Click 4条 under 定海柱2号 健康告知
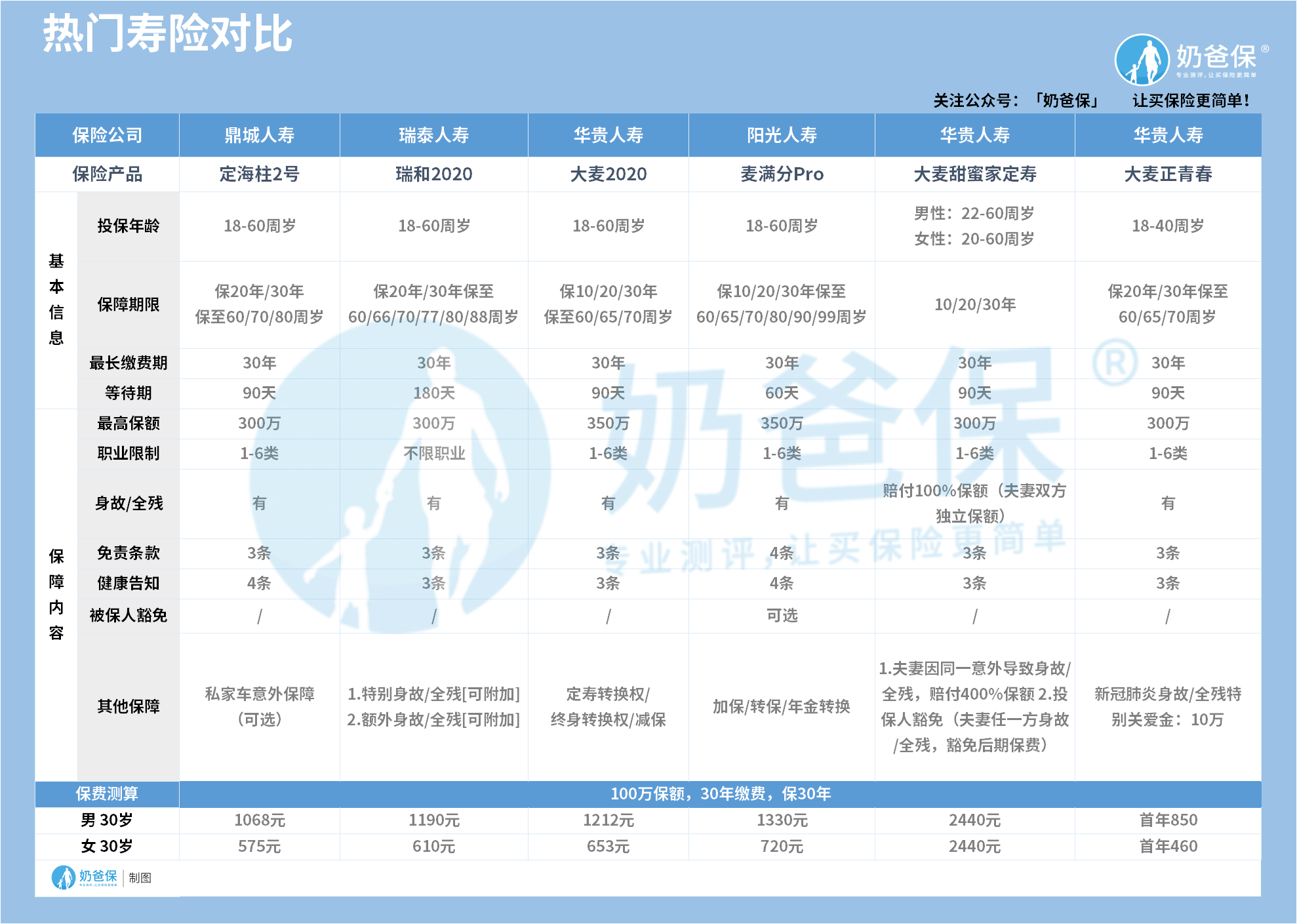 point(260,583)
